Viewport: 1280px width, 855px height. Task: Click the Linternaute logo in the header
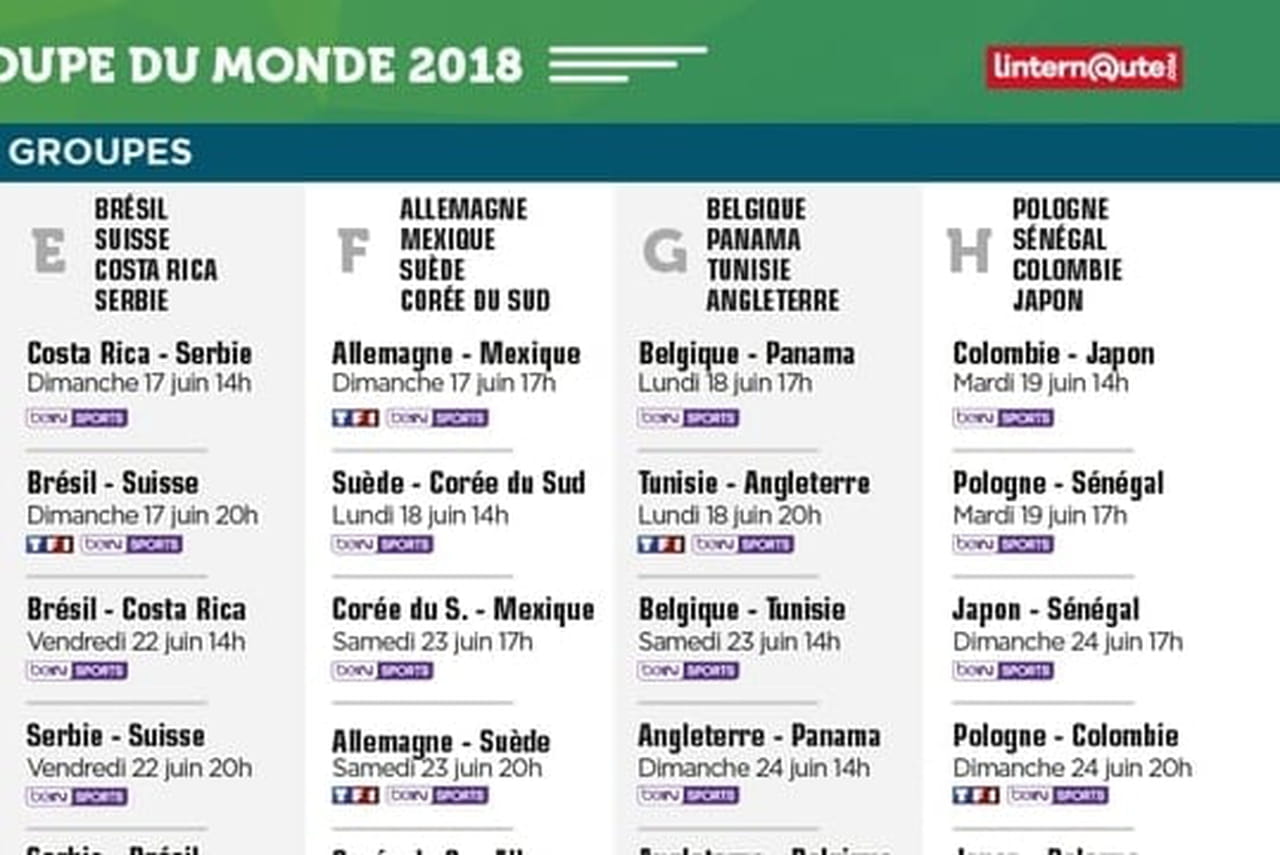point(1084,67)
